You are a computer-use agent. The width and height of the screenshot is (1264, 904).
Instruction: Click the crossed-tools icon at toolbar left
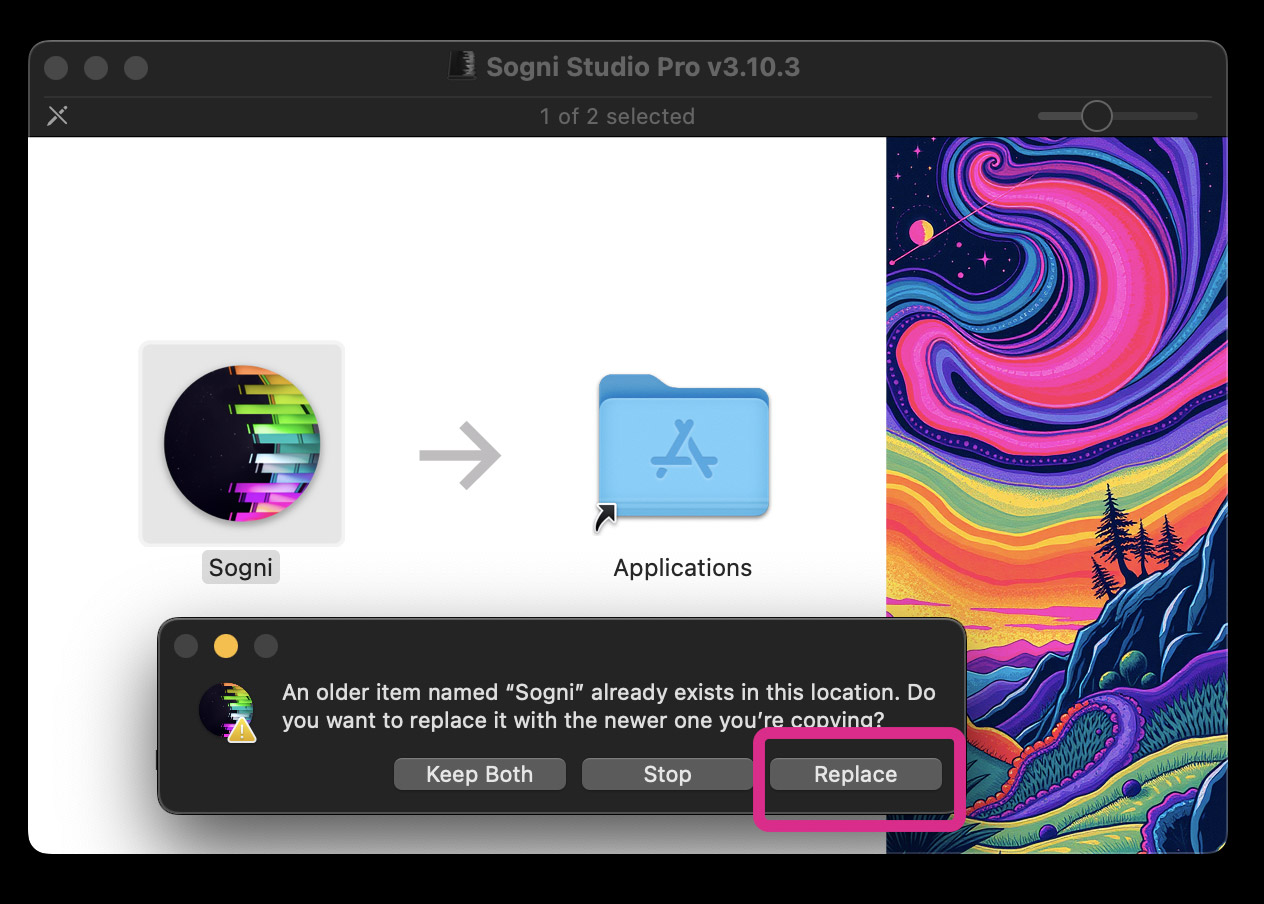pyautogui.click(x=58, y=116)
